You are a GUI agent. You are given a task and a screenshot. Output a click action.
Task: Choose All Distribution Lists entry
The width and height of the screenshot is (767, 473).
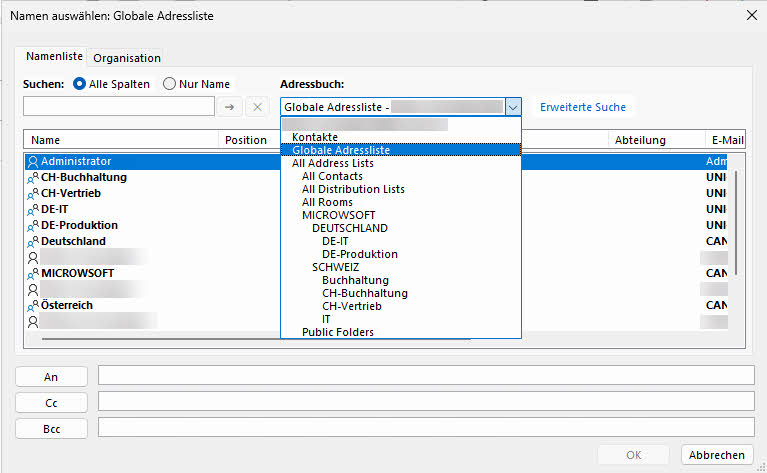[x=353, y=189]
